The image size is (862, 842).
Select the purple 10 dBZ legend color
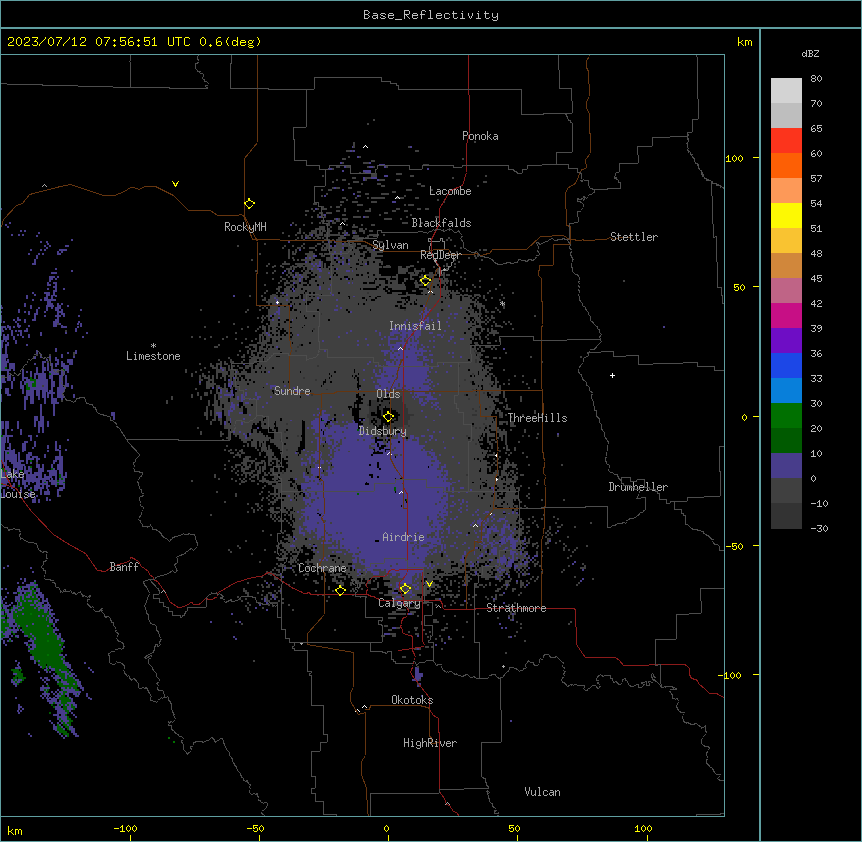click(786, 466)
